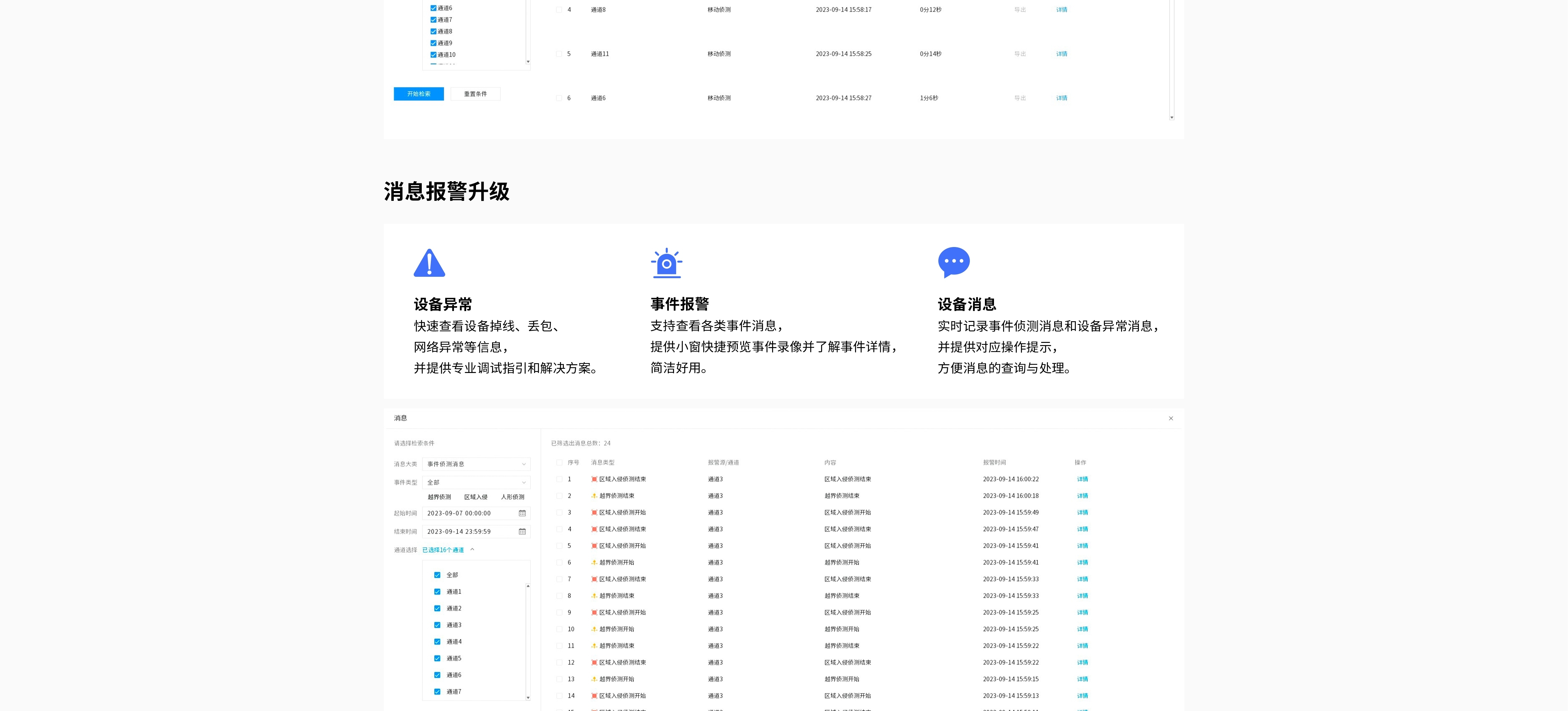The height and width of the screenshot is (711, 1568).
Task: Click red intrusion icon in message row 14
Action: (594, 696)
